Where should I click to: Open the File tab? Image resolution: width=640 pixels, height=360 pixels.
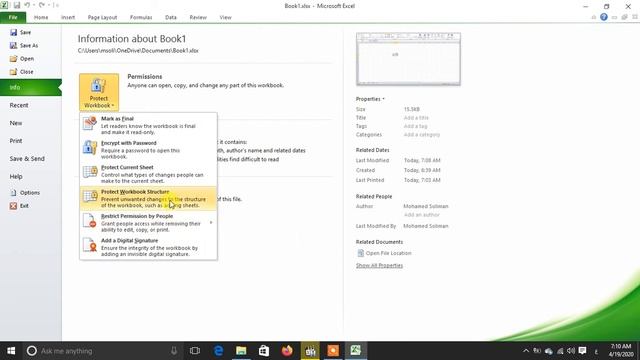[13, 17]
